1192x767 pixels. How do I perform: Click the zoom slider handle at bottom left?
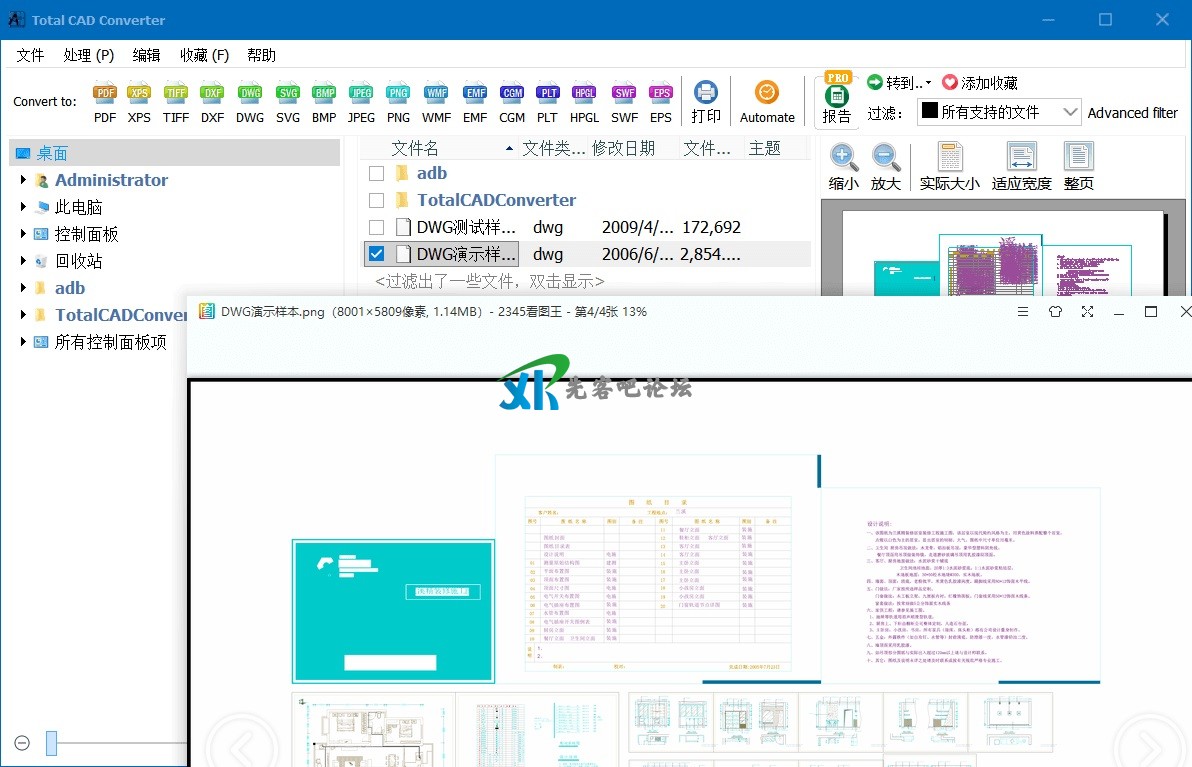pos(51,743)
